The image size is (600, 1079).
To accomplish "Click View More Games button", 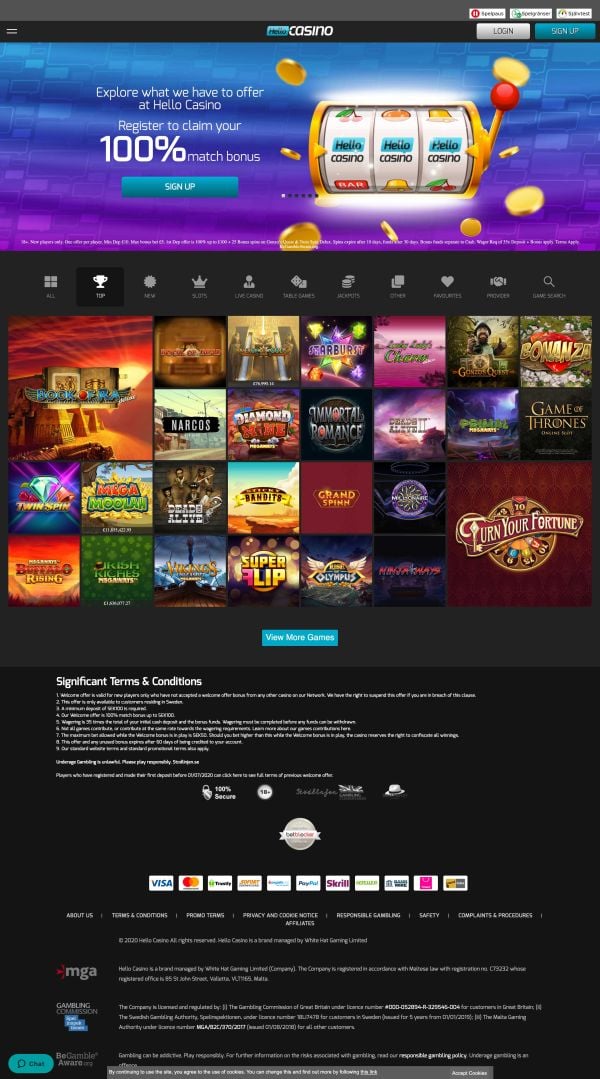I will point(300,637).
